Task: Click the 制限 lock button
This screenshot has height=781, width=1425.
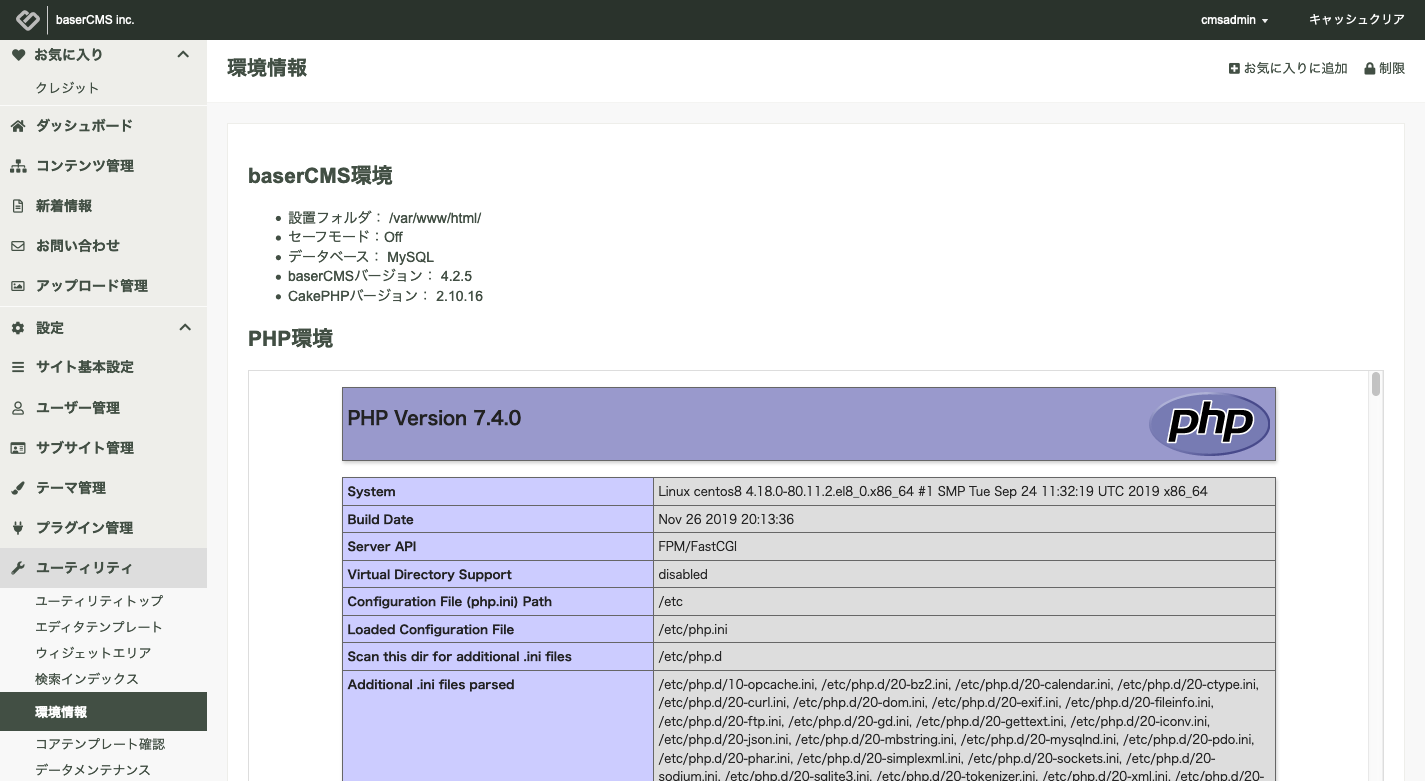Action: coord(1385,69)
